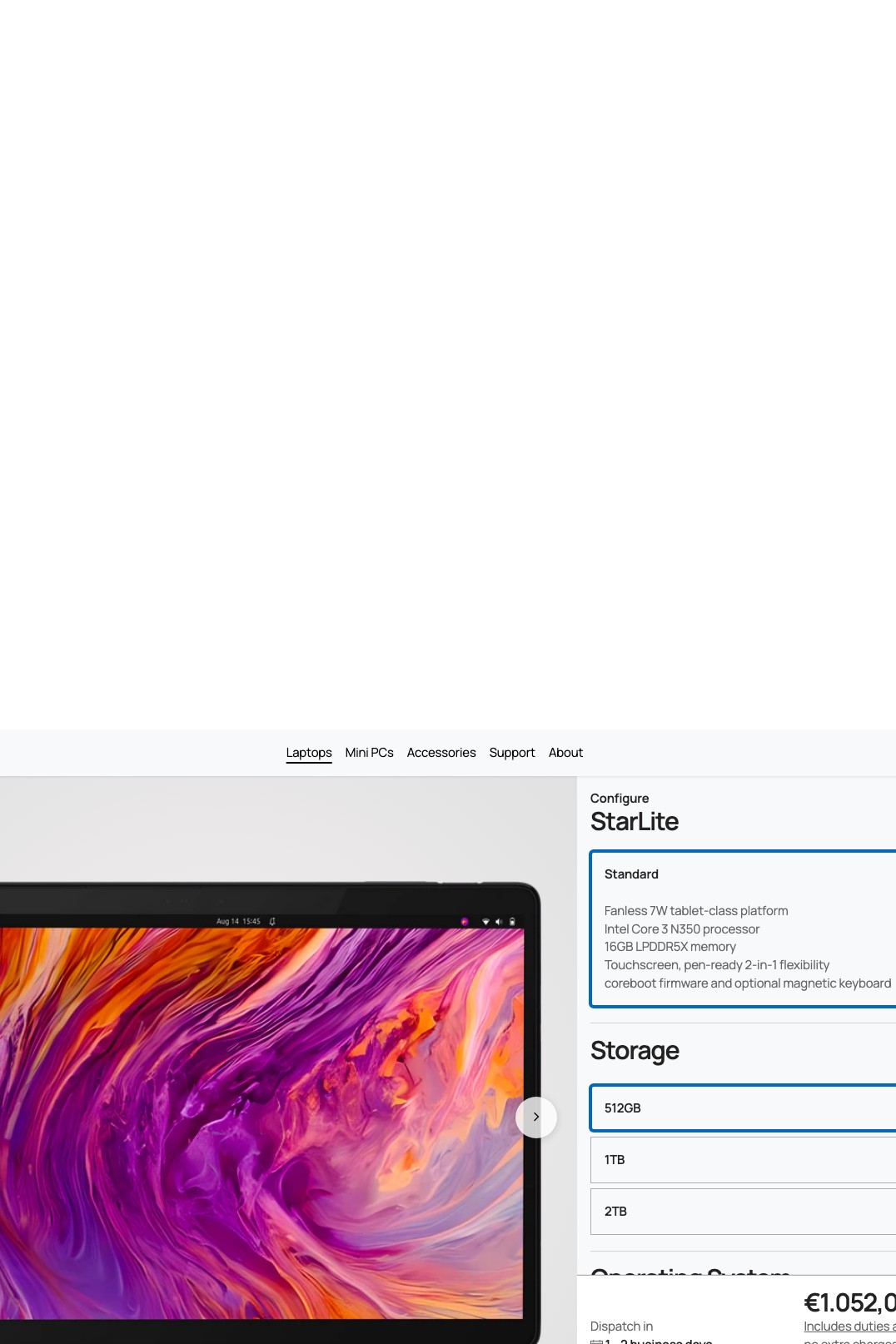Choose the 1TB storage option

click(743, 1159)
